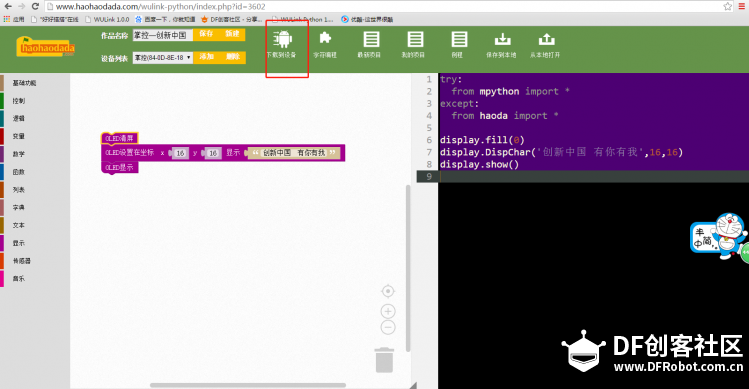The width and height of the screenshot is (749, 389).
Task: Click the y value 16 field
Action: (x=213, y=153)
